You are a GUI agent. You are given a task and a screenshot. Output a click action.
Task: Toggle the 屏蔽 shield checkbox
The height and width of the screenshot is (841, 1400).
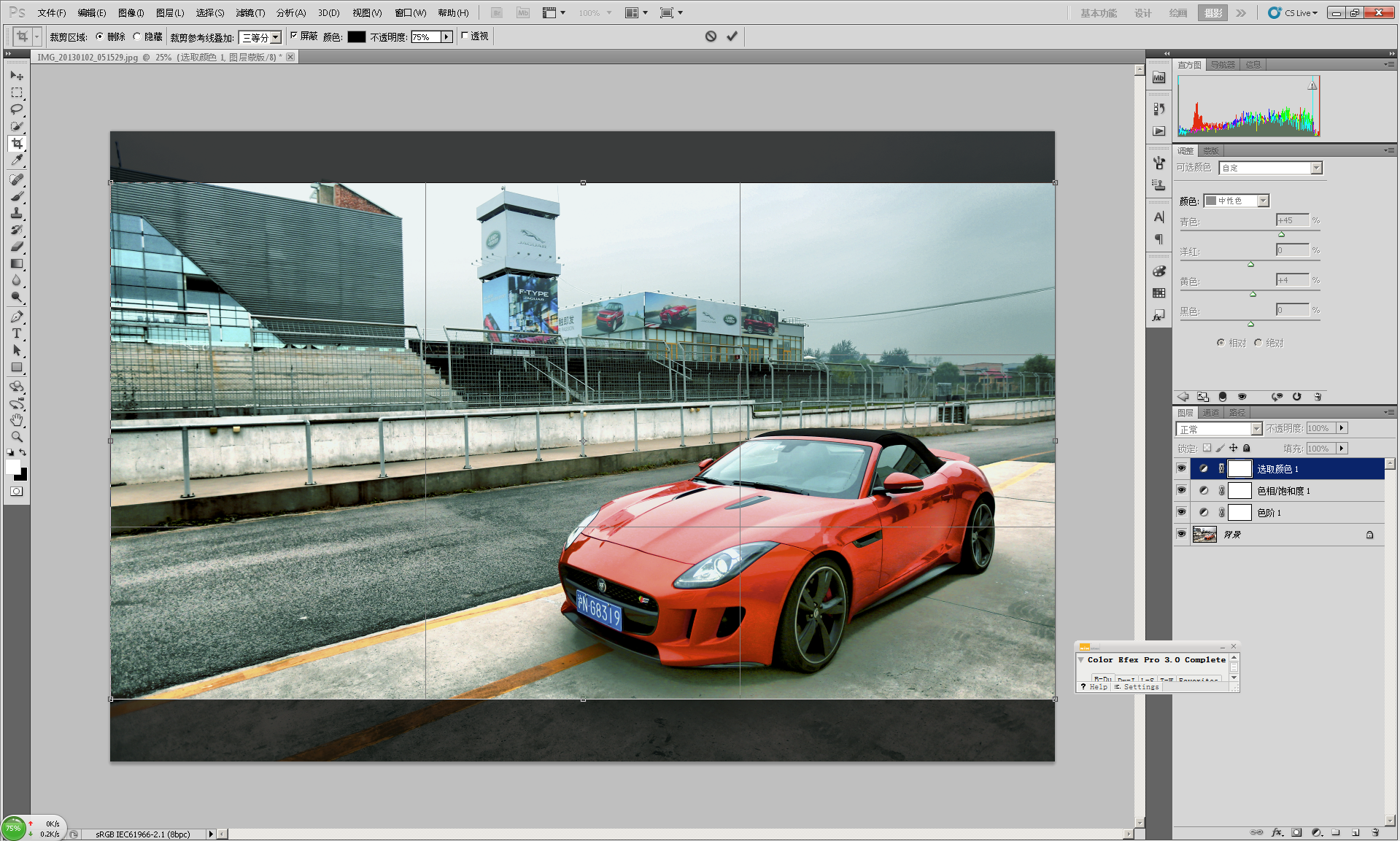pyautogui.click(x=294, y=36)
